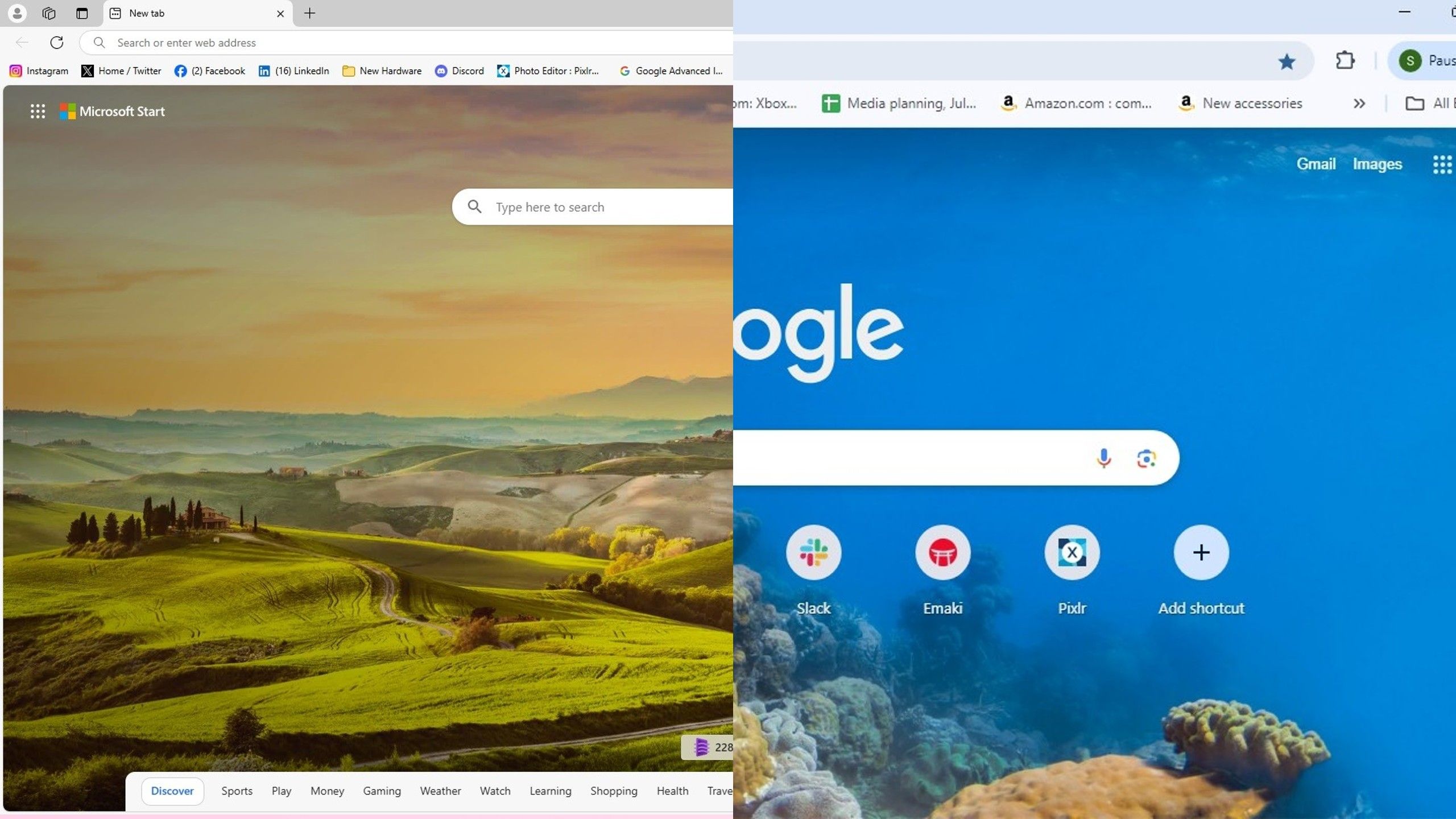Select the Discover tab in Microsoft Start
1456x819 pixels.
[172, 790]
